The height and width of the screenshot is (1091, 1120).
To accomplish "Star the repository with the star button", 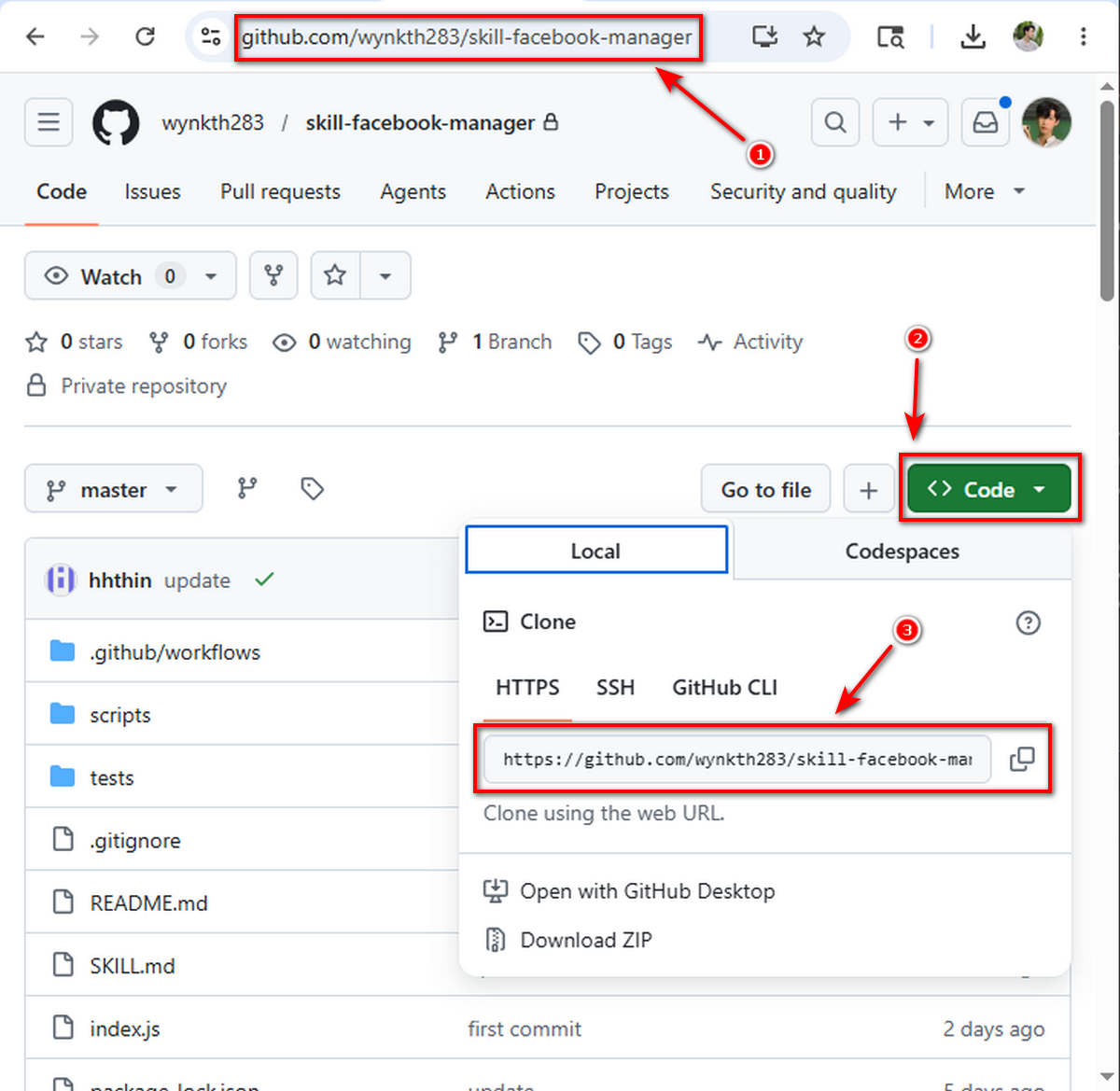I will tap(335, 275).
